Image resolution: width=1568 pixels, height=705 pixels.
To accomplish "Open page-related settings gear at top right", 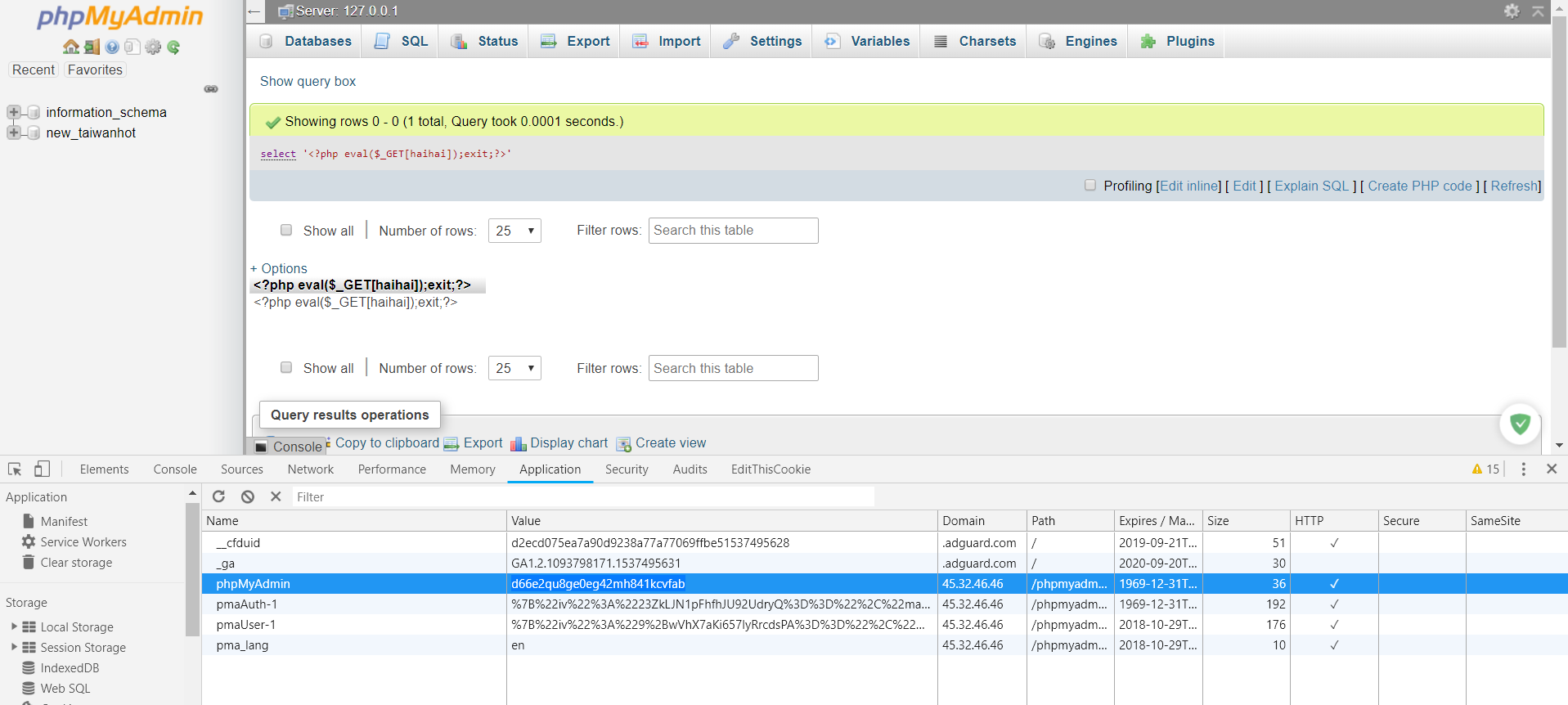I will pos(1512,11).
